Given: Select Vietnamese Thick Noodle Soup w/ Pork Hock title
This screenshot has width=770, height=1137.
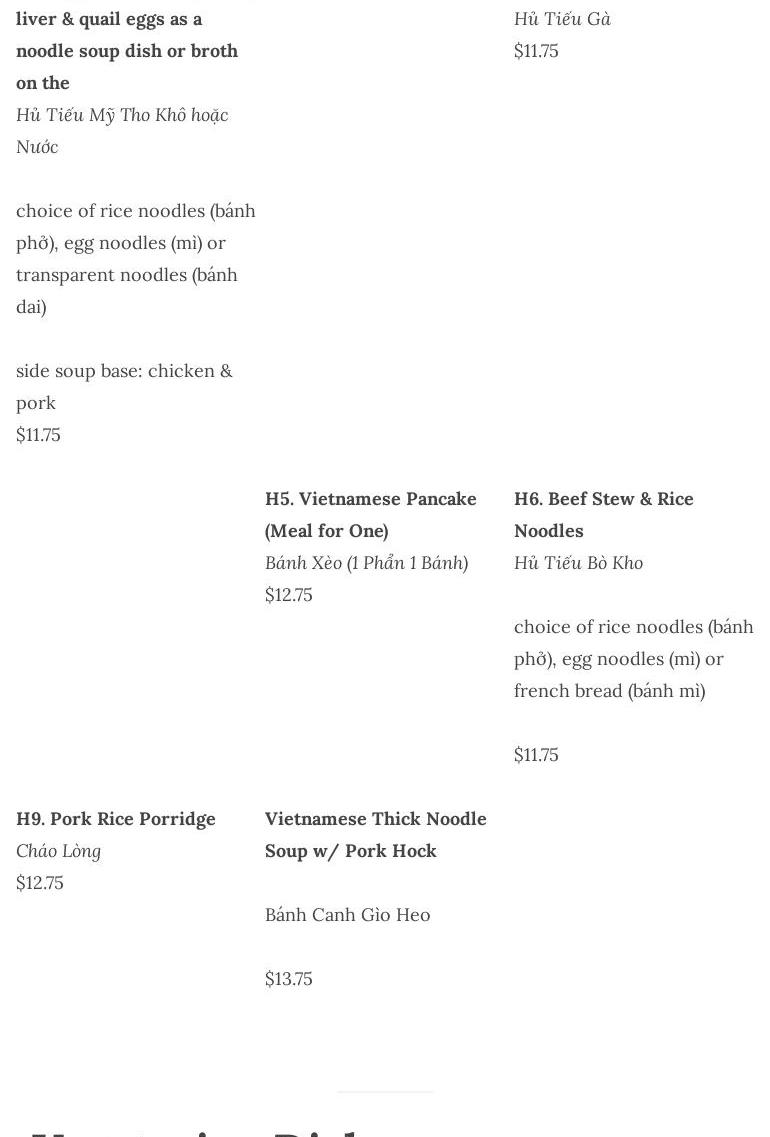Looking at the screenshot, I should point(375,834).
